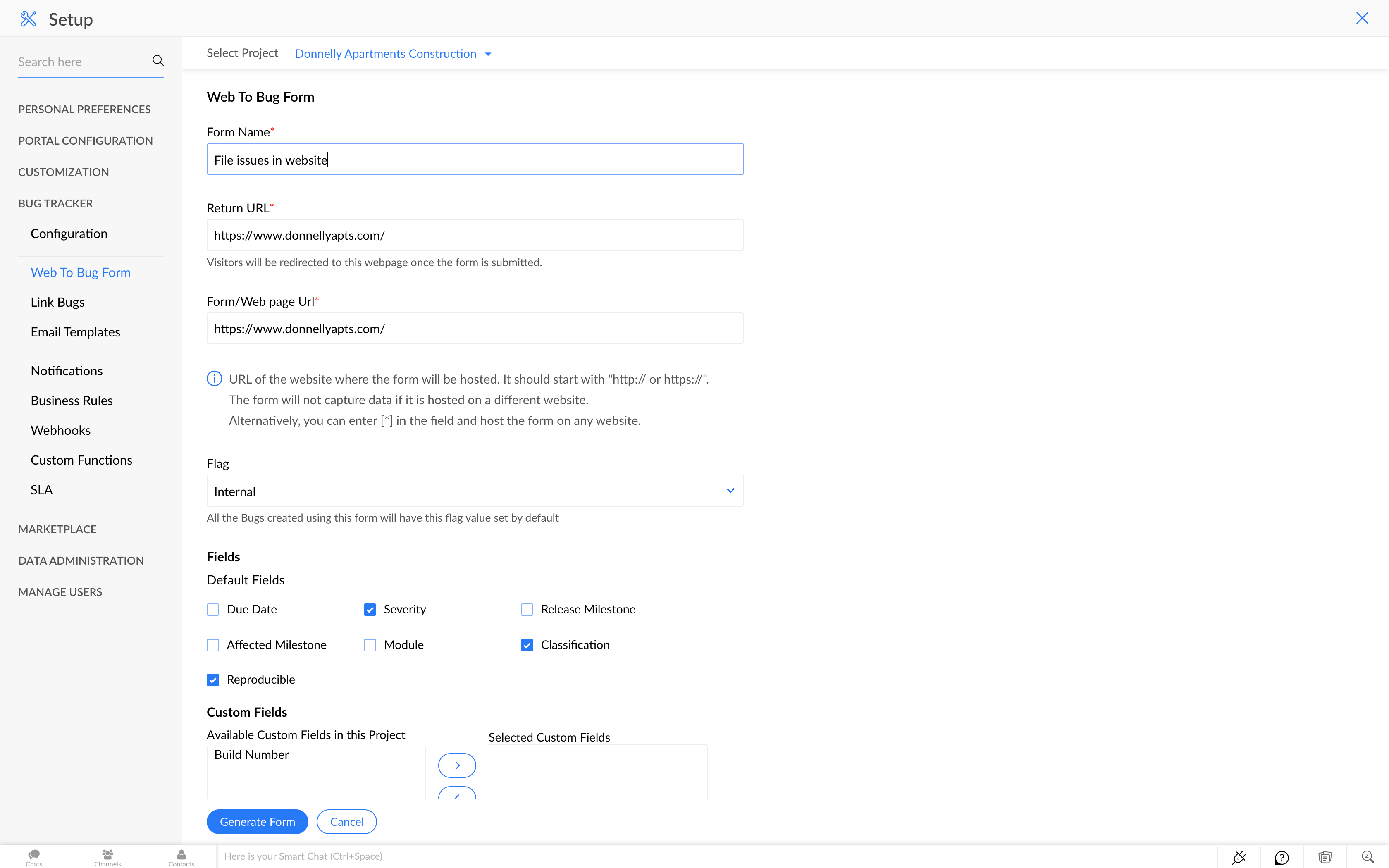Click inside Selected Custom Fields list box

(597, 772)
